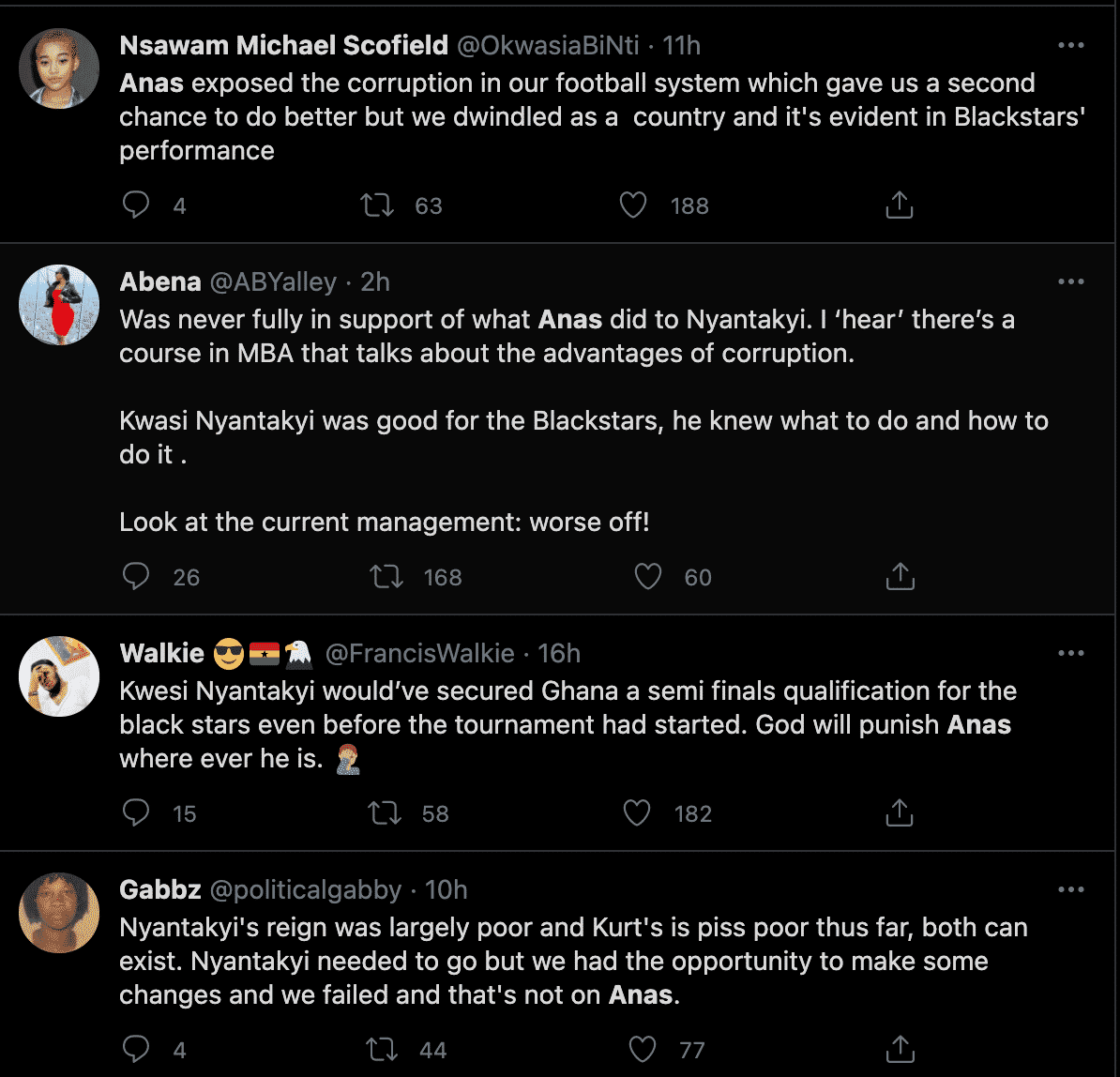
Task: Retweet Gabbz's tweet
Action: [x=383, y=1049]
